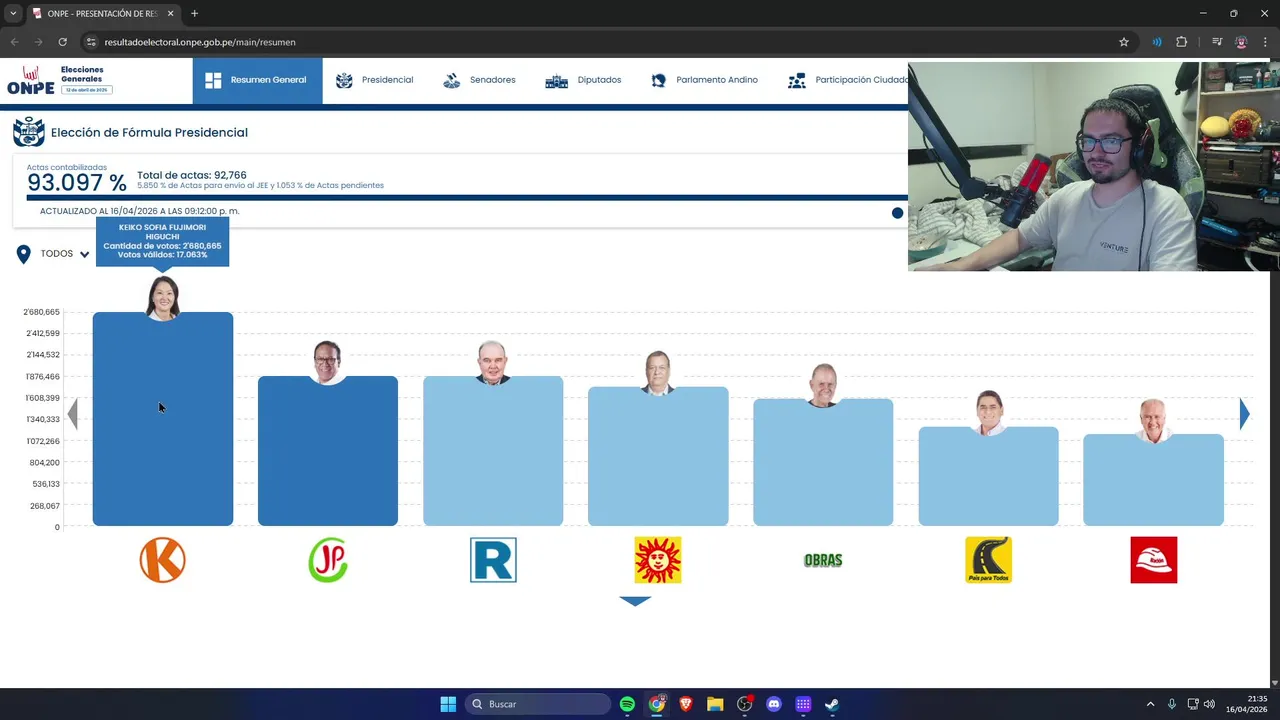
Task: Click Keiko Fujimori's portrait photo
Action: [x=163, y=298]
